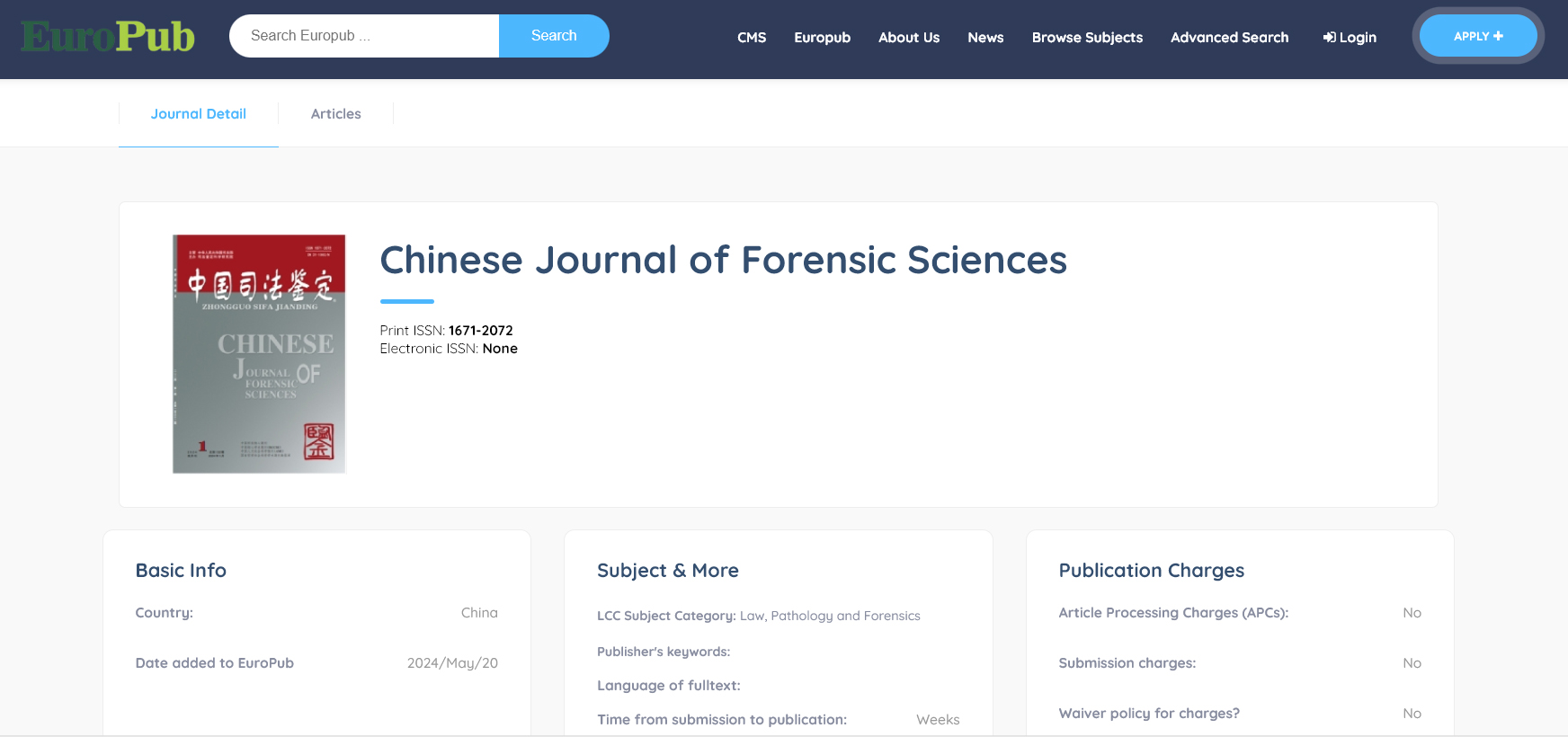Click the Submission charges label
Image resolution: width=1568 pixels, height=737 pixels.
(1127, 663)
